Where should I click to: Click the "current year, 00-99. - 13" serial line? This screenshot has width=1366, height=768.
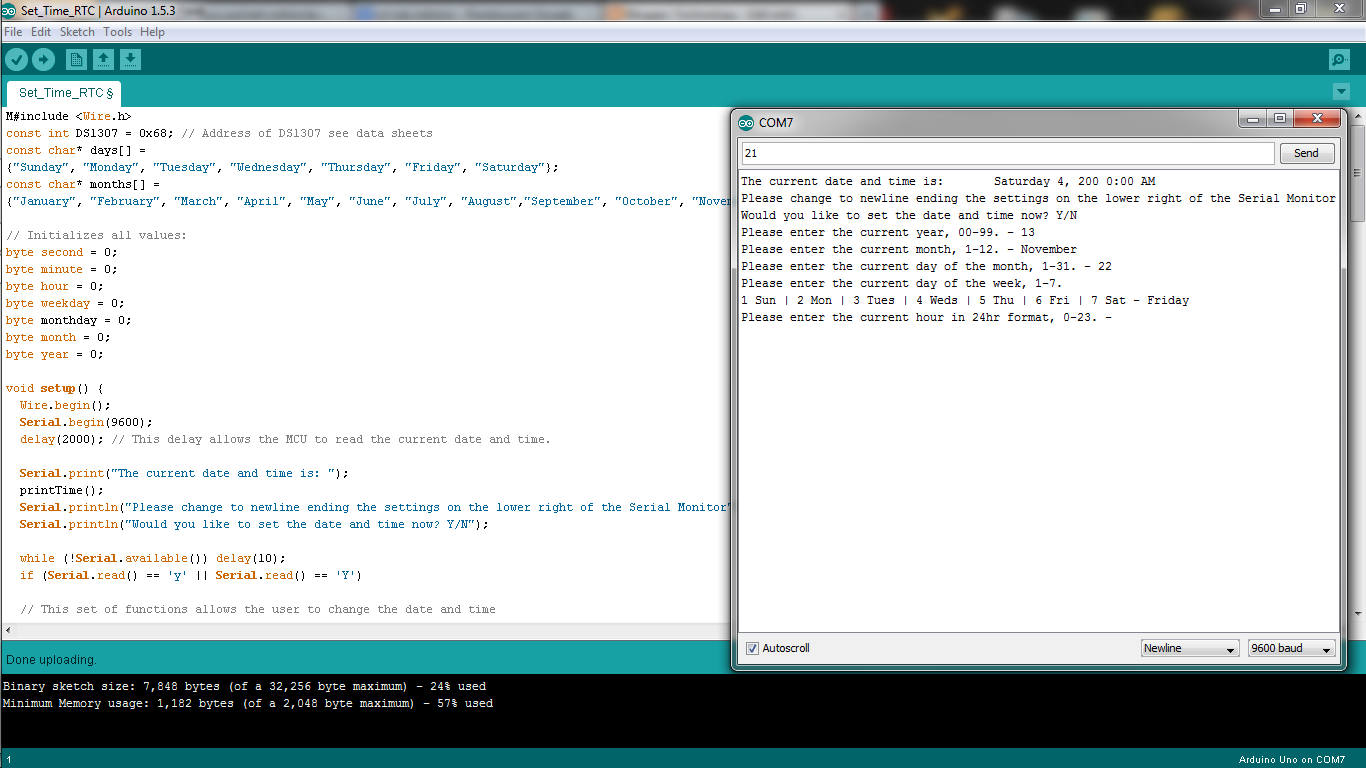coord(888,233)
